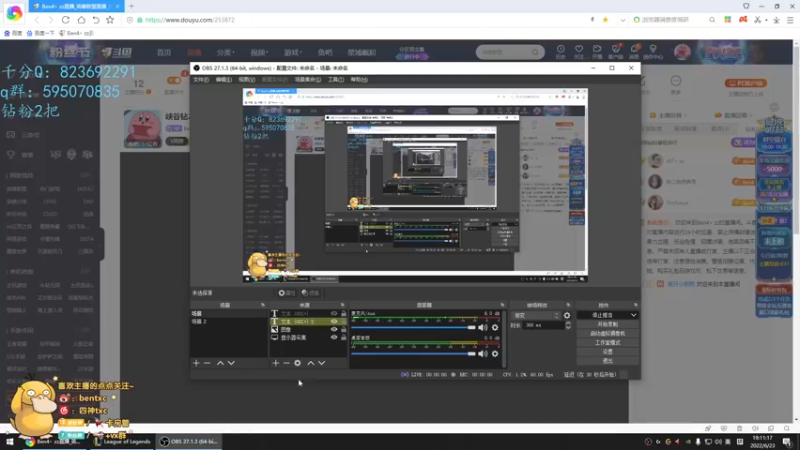Open the Windows Start menu

click(9, 442)
